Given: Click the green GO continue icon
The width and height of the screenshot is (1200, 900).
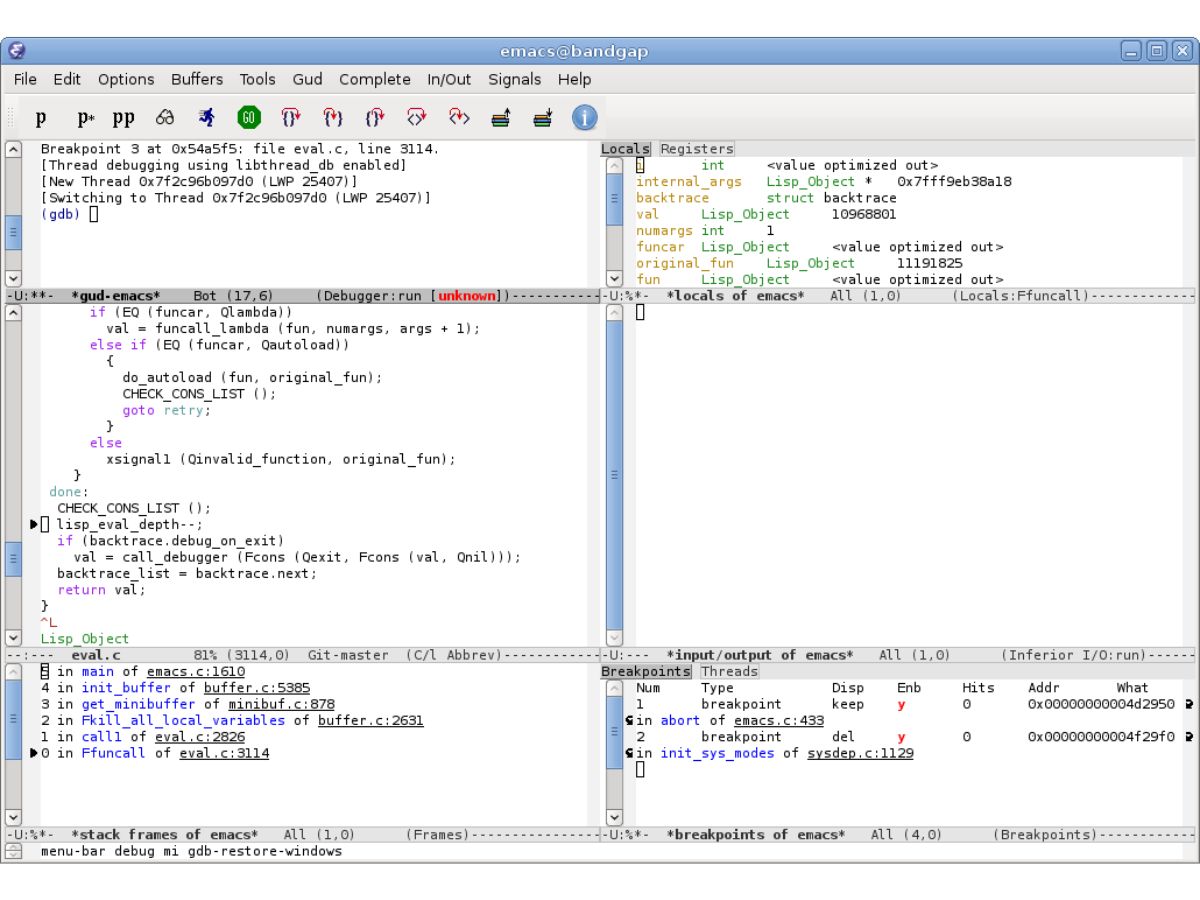Looking at the screenshot, I should 249,118.
